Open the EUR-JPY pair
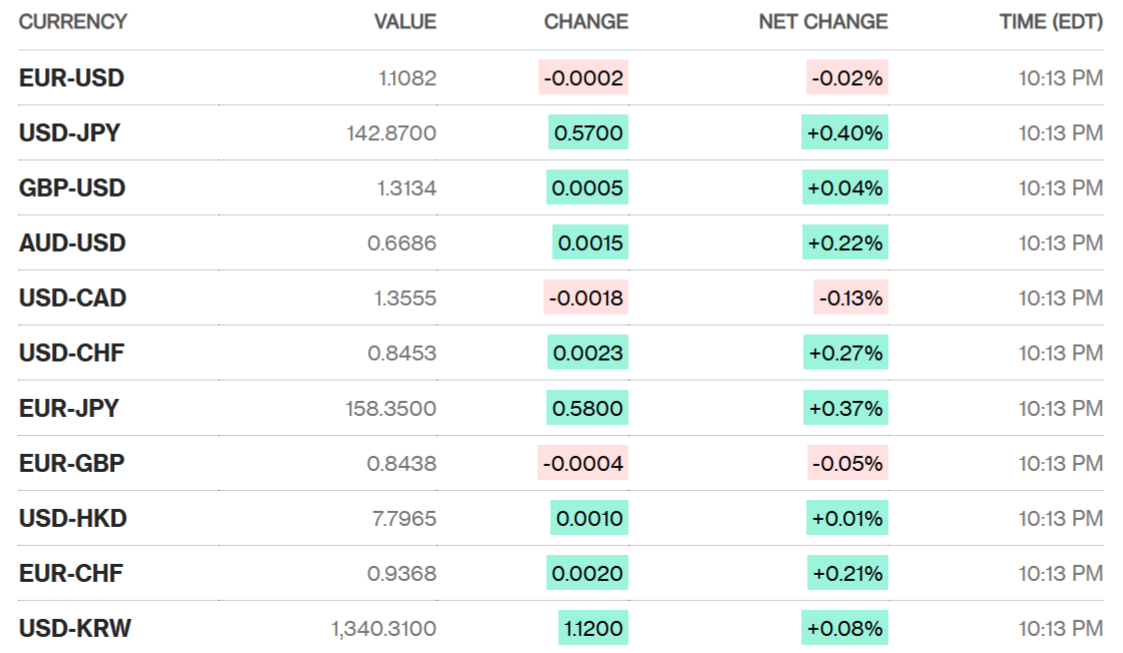This screenshot has height=653, width=1123. (68, 408)
